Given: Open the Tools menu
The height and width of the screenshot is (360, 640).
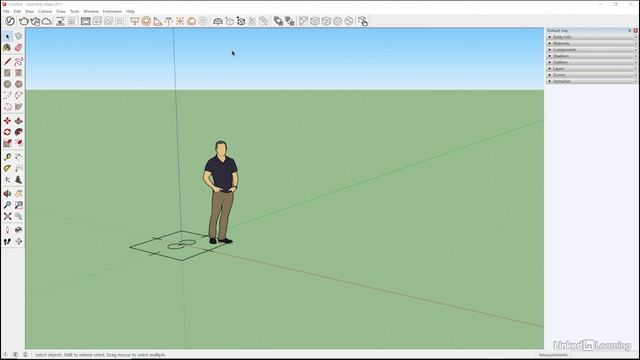Looking at the screenshot, I should pyautogui.click(x=75, y=11).
